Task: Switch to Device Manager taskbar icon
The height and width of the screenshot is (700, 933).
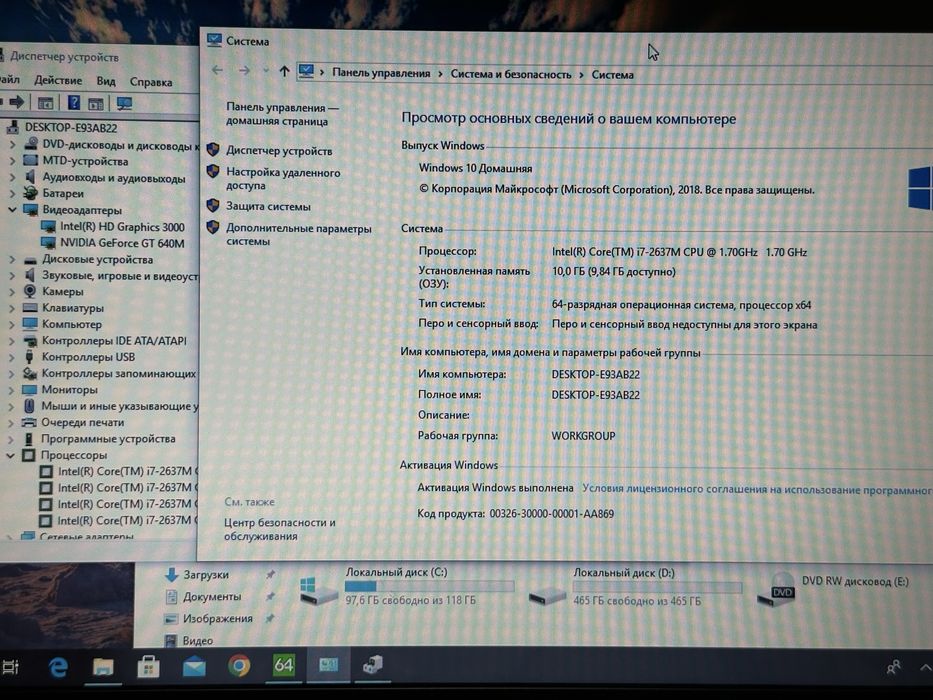Action: pyautogui.click(x=373, y=664)
